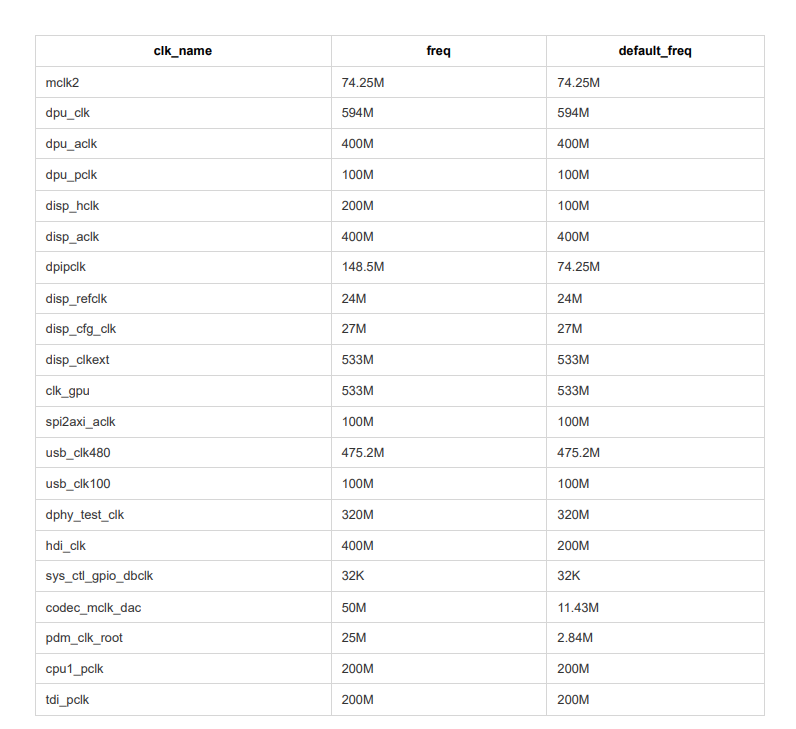Click the freq column header
Screen dimensions: 796x729
tap(438, 51)
